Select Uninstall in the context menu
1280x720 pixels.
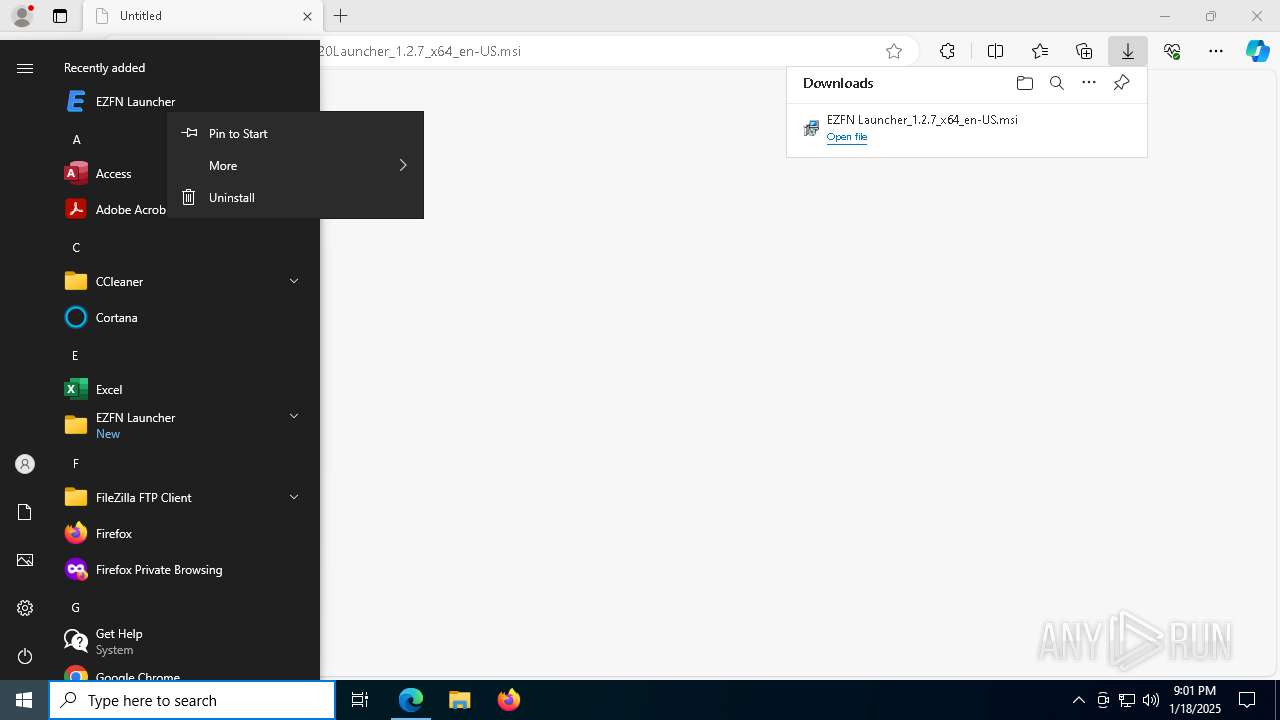295,197
